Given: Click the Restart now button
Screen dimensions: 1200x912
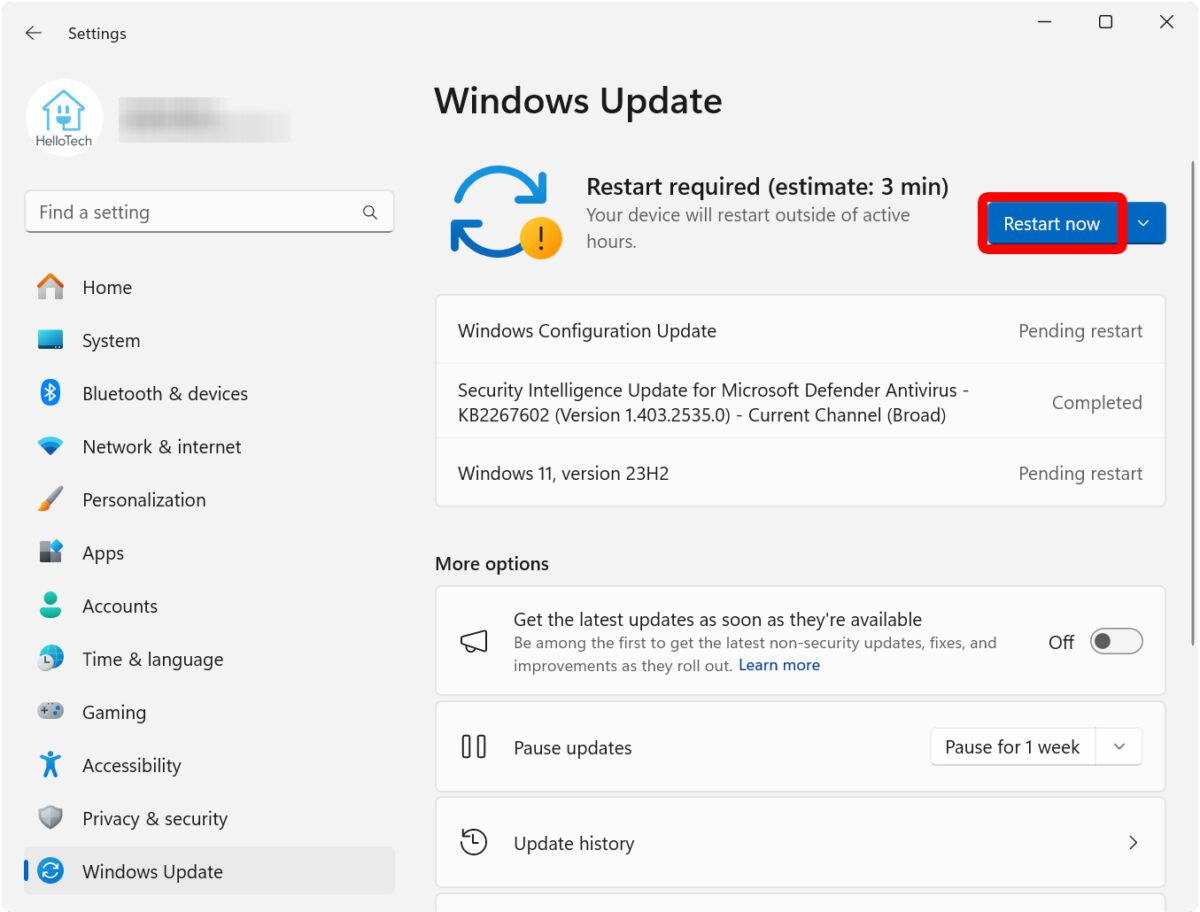Looking at the screenshot, I should (1051, 224).
